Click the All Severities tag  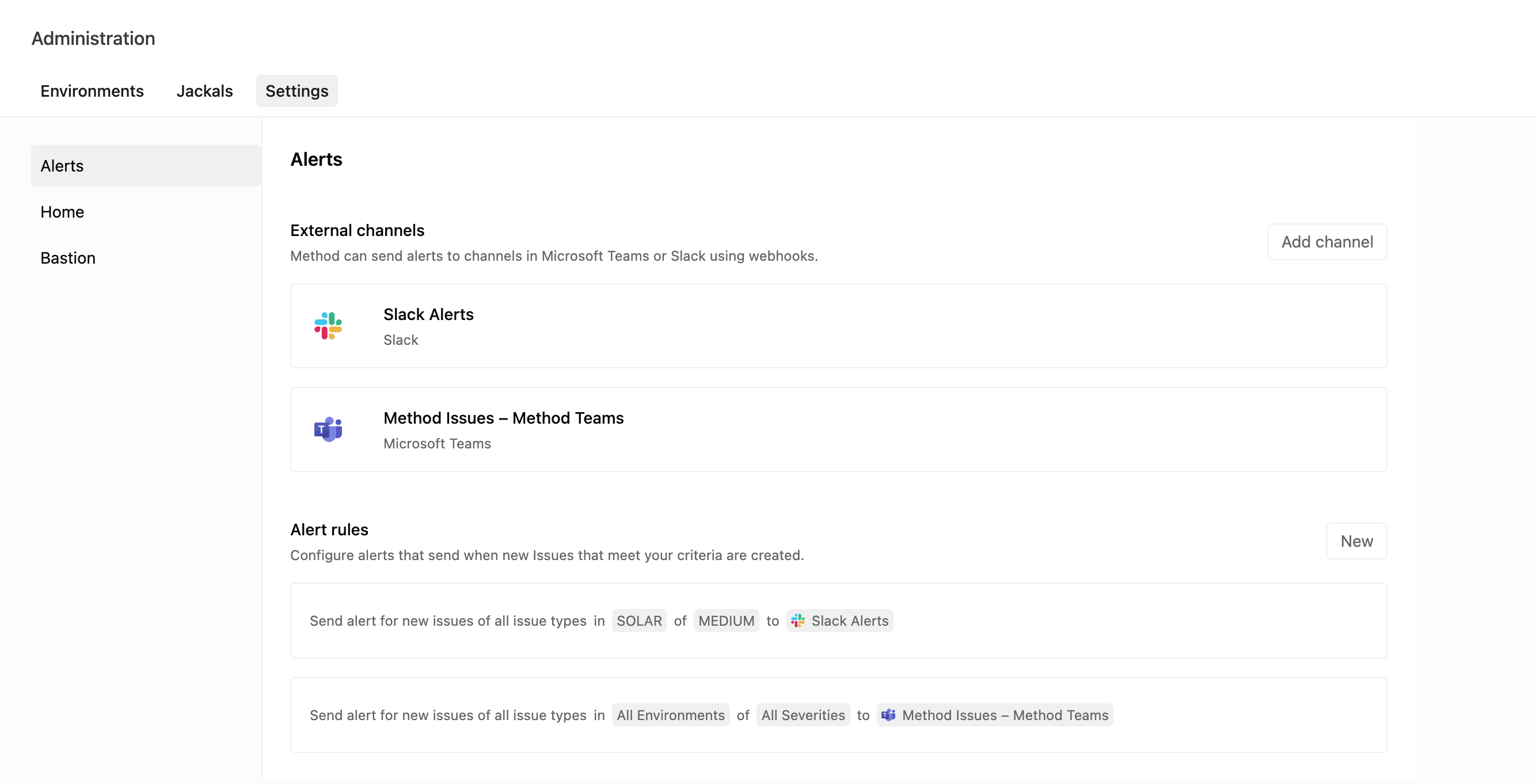pos(803,715)
